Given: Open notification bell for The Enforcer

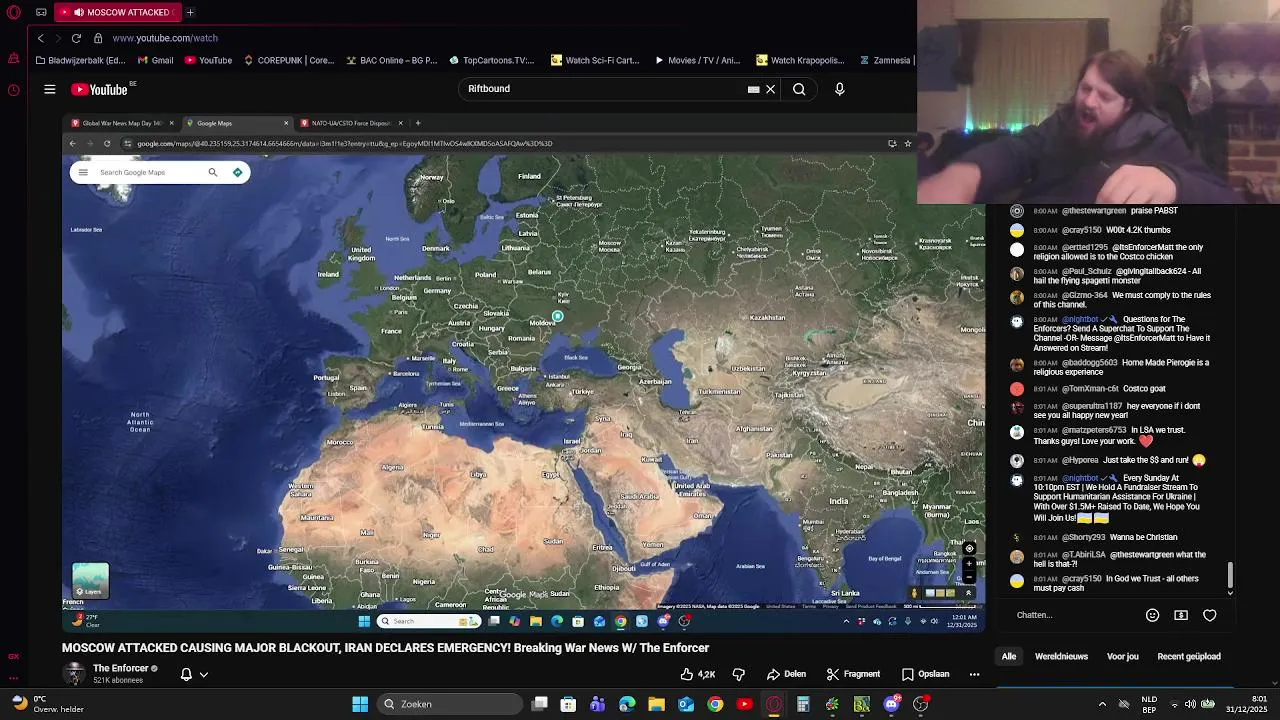Looking at the screenshot, I should pyautogui.click(x=186, y=674).
